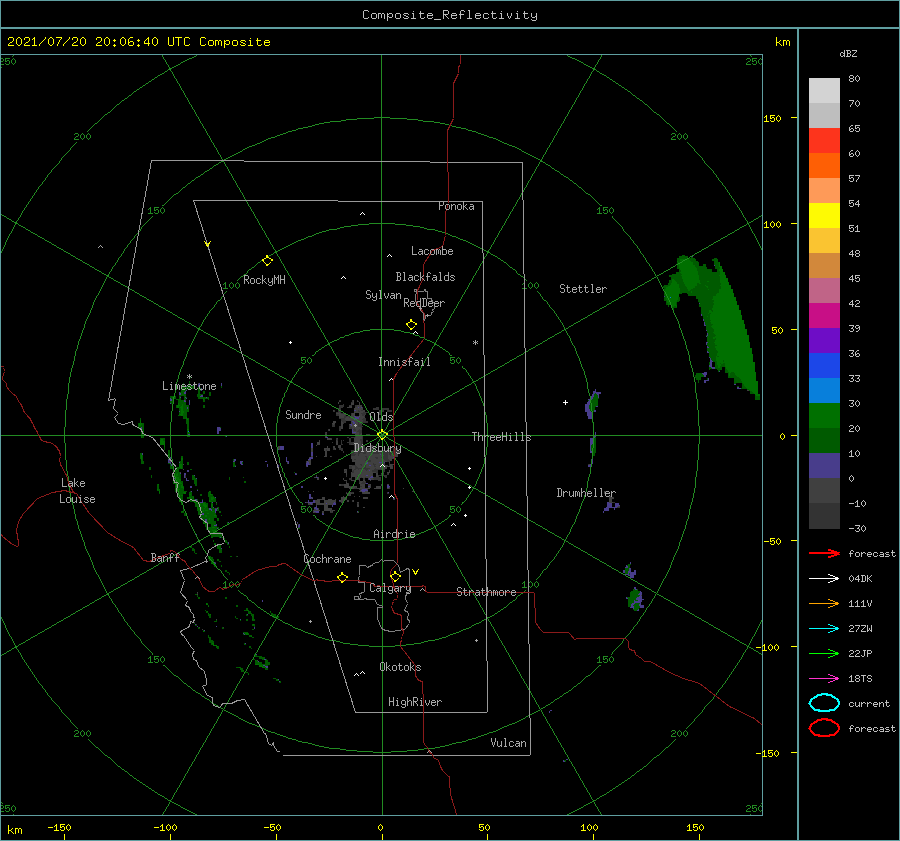Click the green 22JP arrow icon

[824, 653]
